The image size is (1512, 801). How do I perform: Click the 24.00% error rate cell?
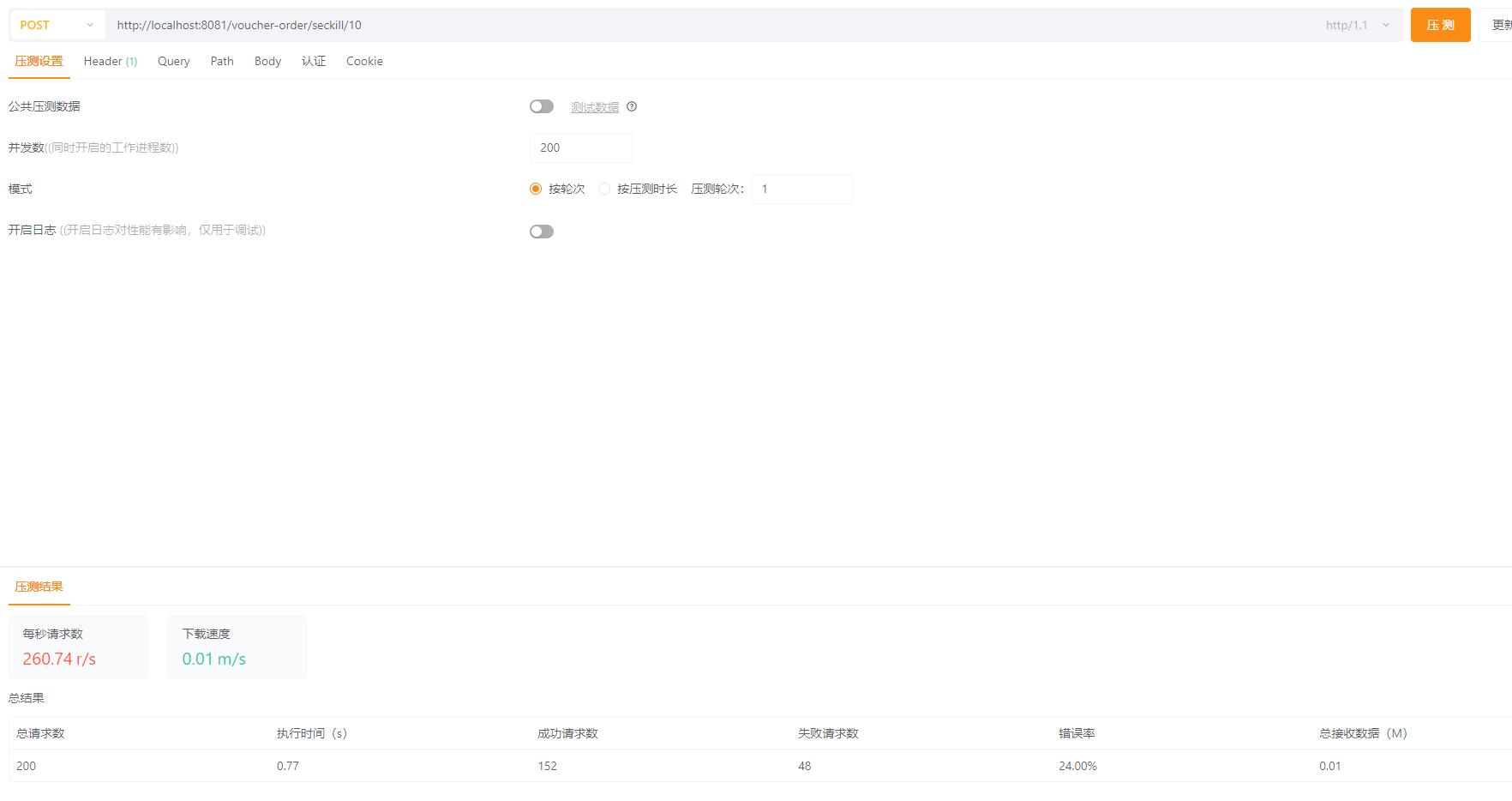pos(1077,766)
